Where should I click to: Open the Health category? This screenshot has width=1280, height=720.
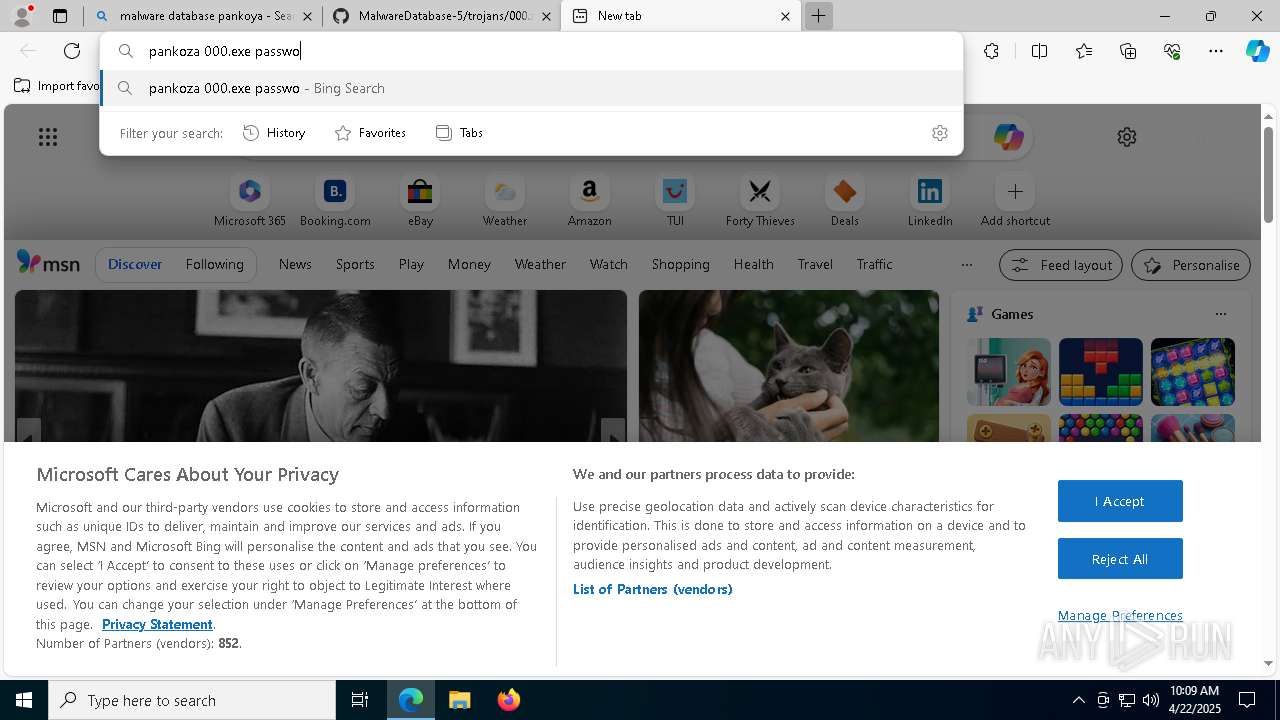tap(753, 264)
